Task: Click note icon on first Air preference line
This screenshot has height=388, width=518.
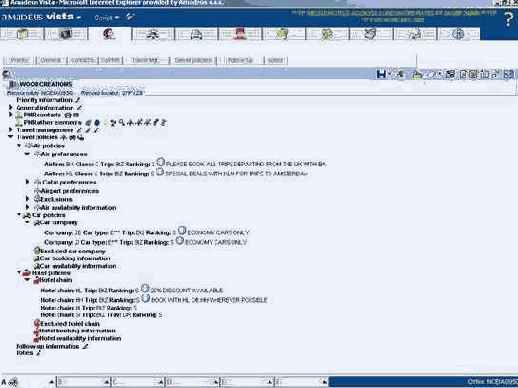Action: click(x=161, y=162)
